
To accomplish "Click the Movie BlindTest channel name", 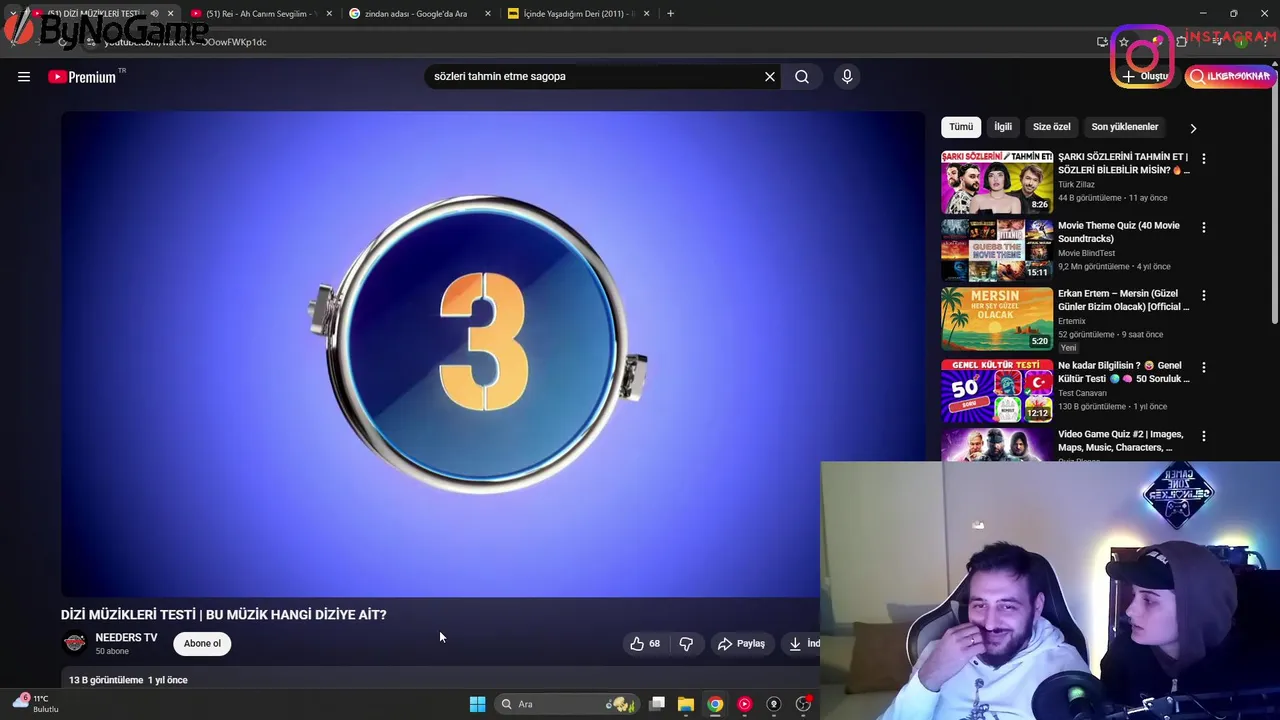I will pos(1086,253).
